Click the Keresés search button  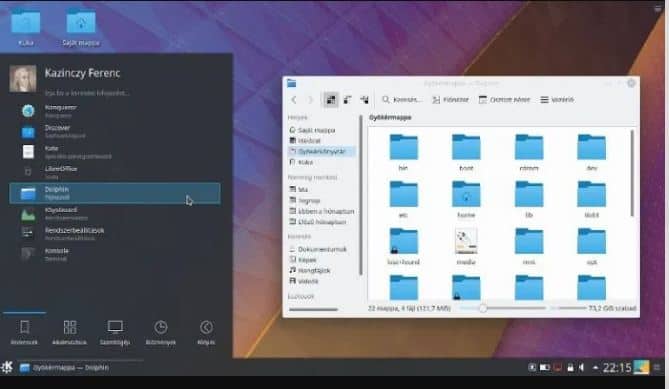pos(401,100)
